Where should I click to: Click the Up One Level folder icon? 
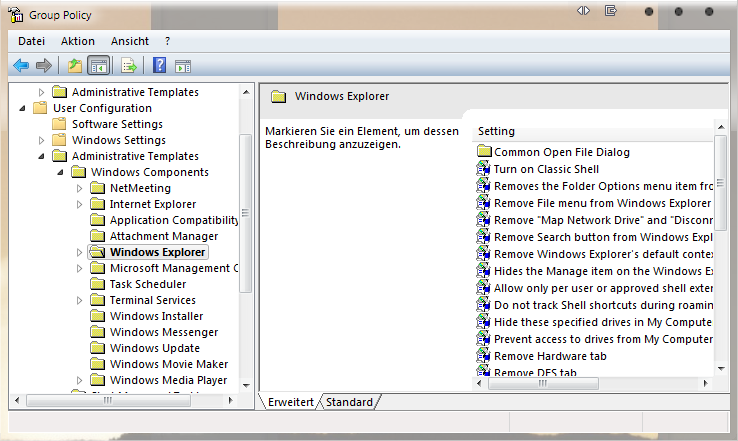pos(74,66)
